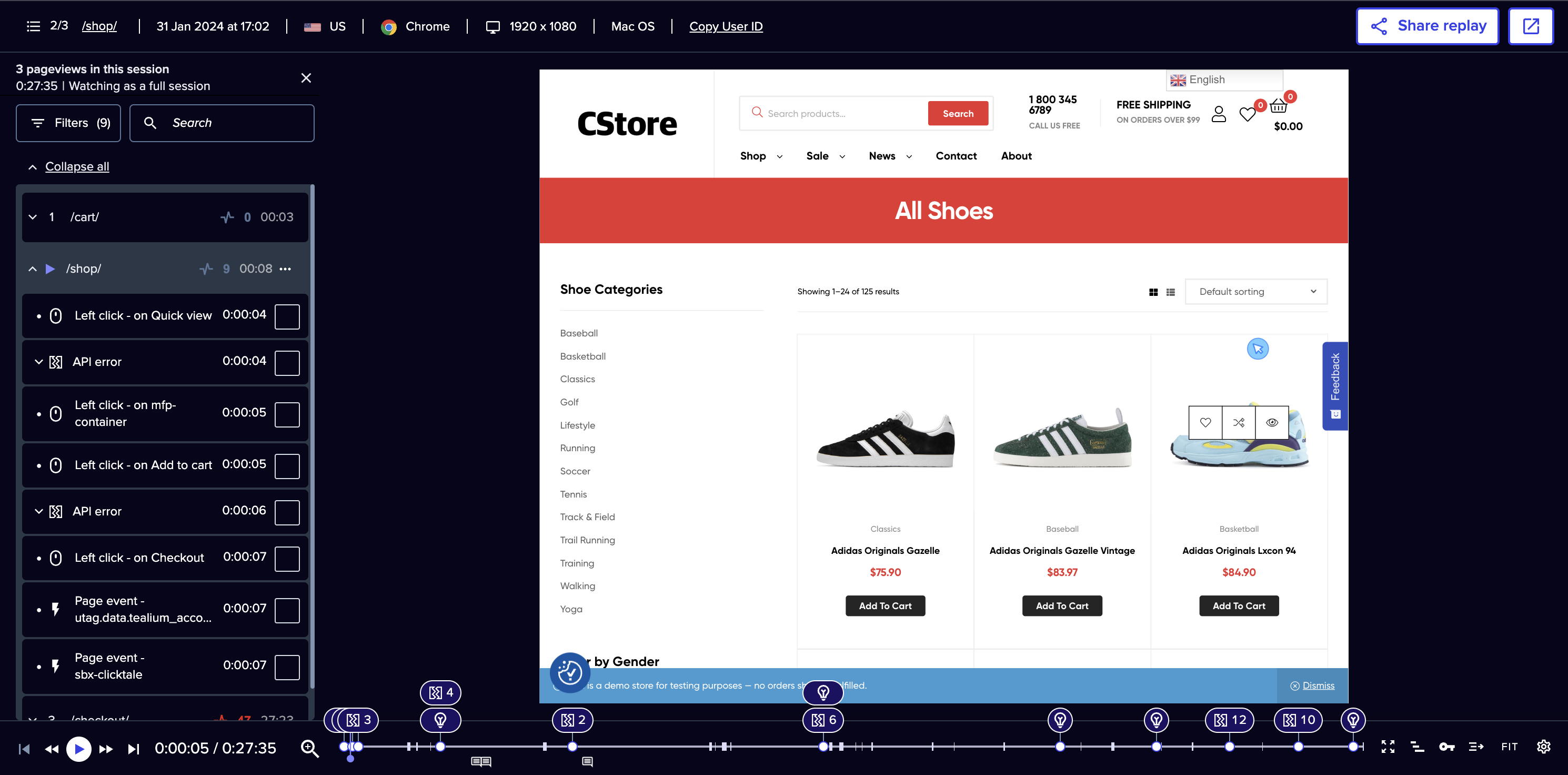The width and height of the screenshot is (1568, 775).
Task: Check the Left click on Checkout box
Action: [287, 559]
